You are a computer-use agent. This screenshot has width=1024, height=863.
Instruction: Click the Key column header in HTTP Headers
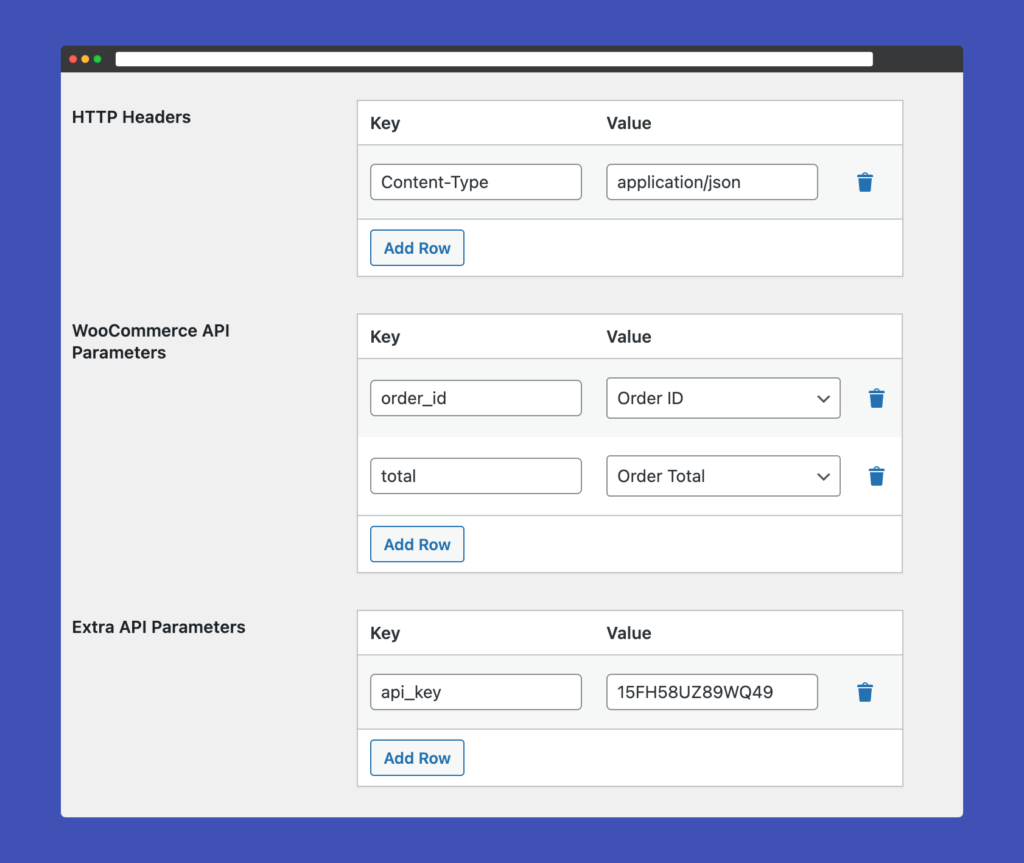coord(385,123)
